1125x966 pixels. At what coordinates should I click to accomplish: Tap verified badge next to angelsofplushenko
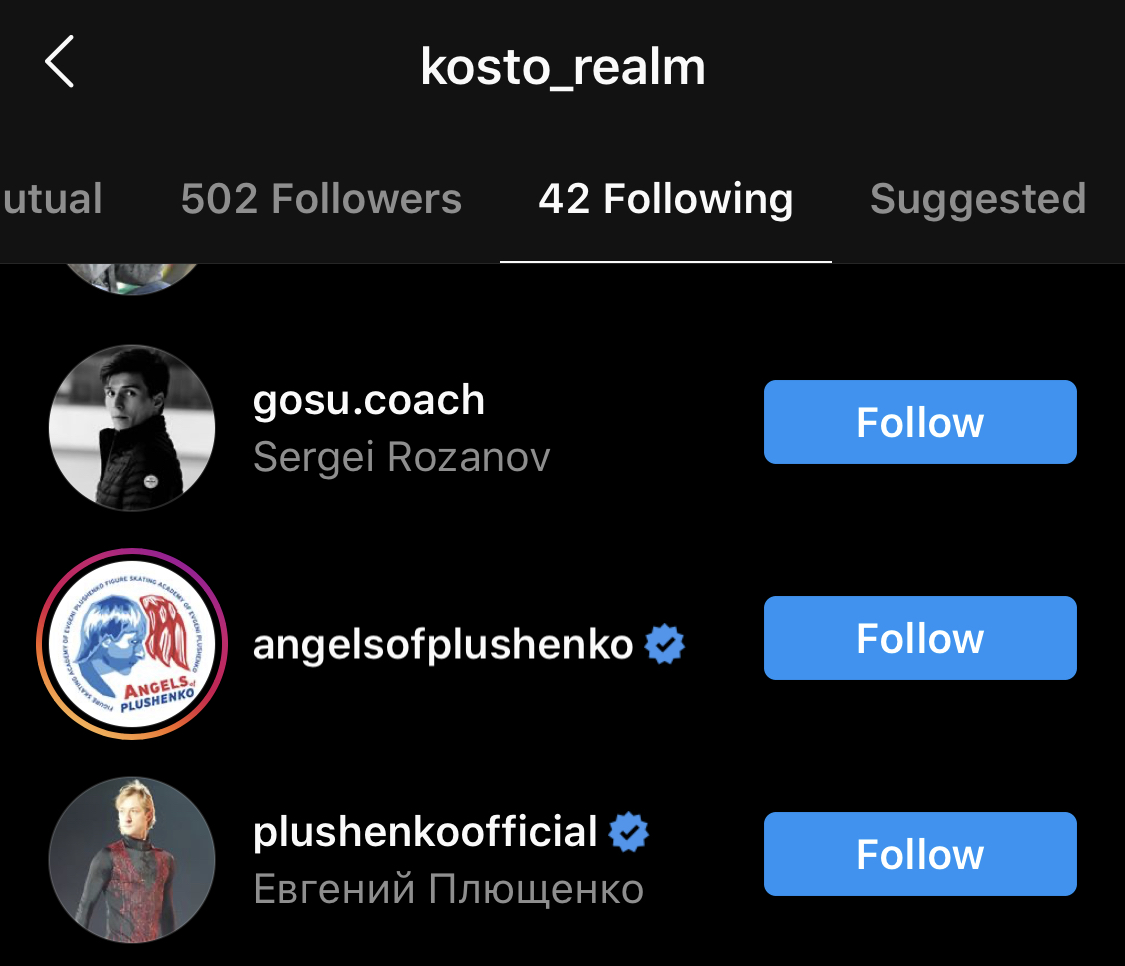coord(665,645)
